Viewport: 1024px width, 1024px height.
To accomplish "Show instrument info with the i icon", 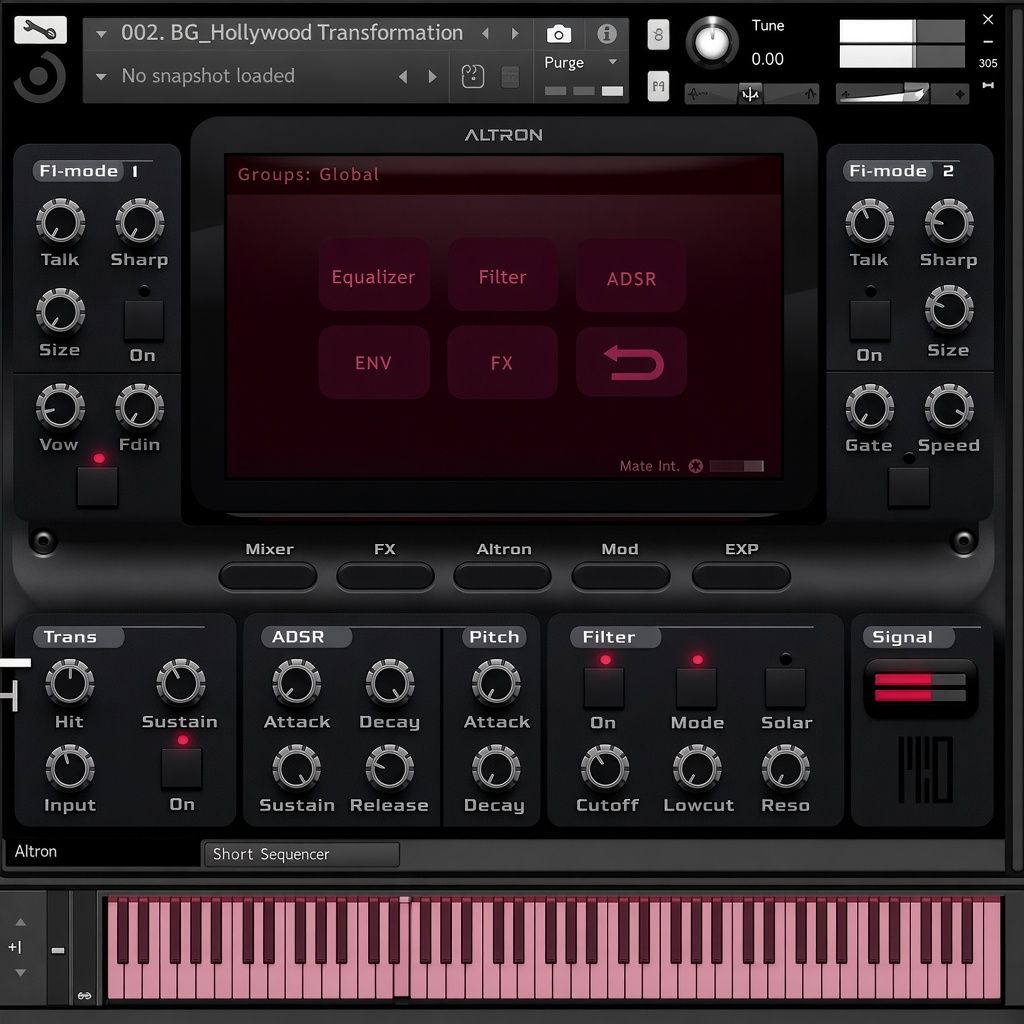I will (607, 33).
